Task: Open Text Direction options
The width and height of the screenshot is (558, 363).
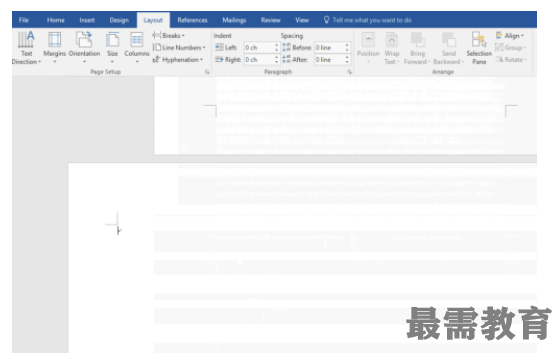Action: click(x=26, y=48)
